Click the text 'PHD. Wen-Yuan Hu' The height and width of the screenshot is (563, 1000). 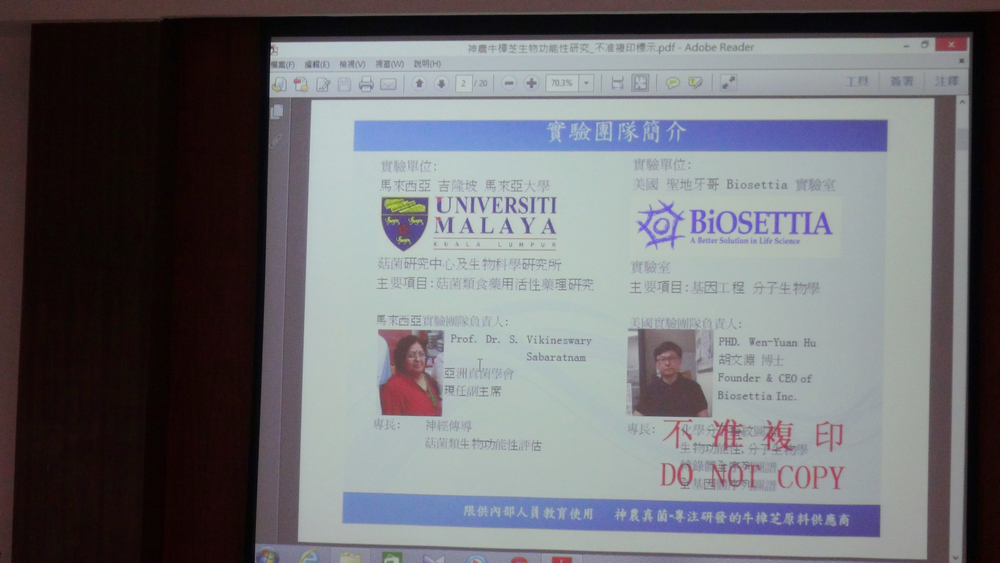coord(767,342)
